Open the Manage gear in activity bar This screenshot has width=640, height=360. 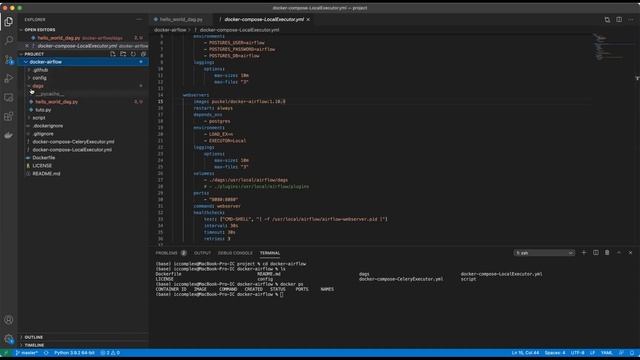(x=9, y=339)
